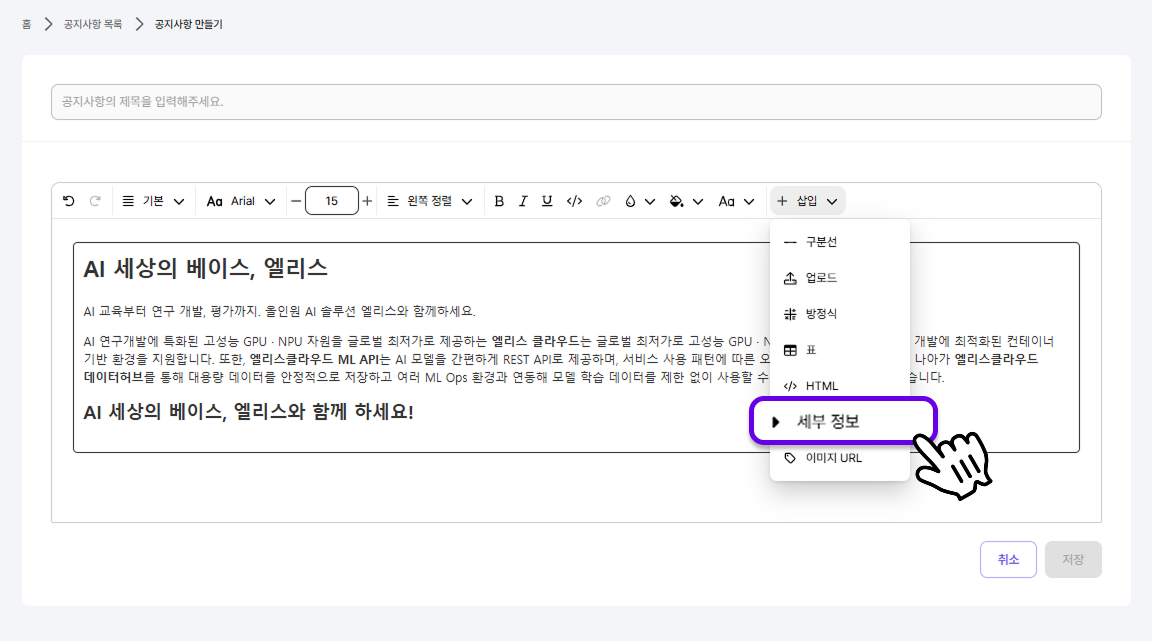Image resolution: width=1152 pixels, height=641 pixels.
Task: Click the redo arrow icon
Action: [x=95, y=201]
